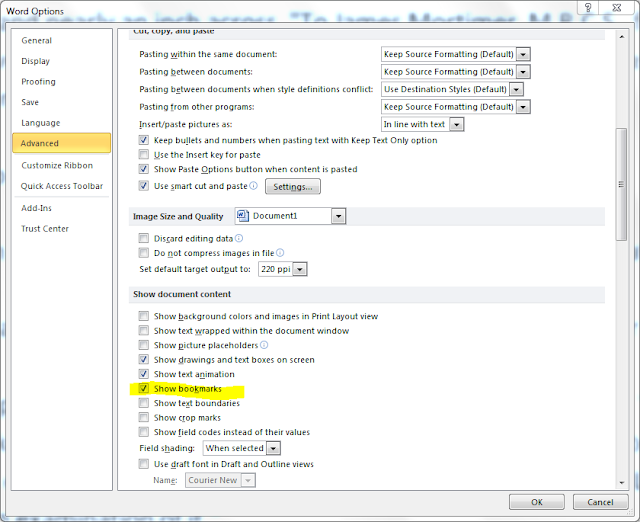This screenshot has height=522, width=640.
Task: Enable Discard editing data checkbox
Action: pos(144,238)
